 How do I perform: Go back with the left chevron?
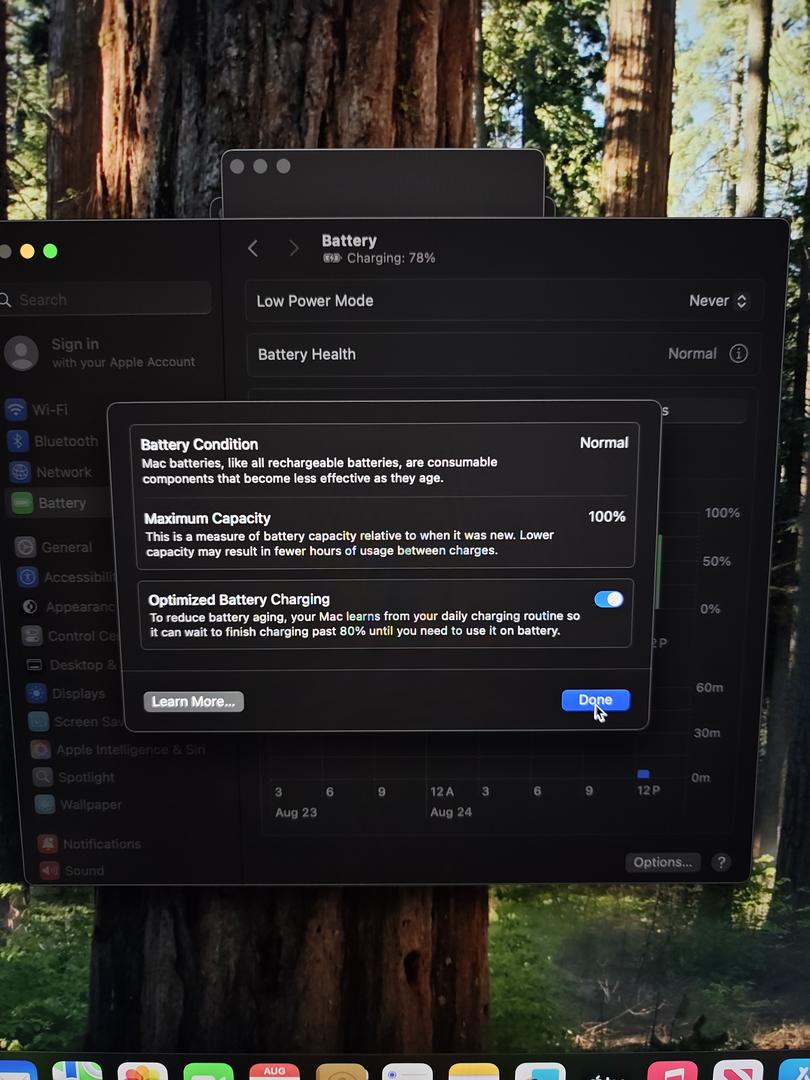(253, 248)
